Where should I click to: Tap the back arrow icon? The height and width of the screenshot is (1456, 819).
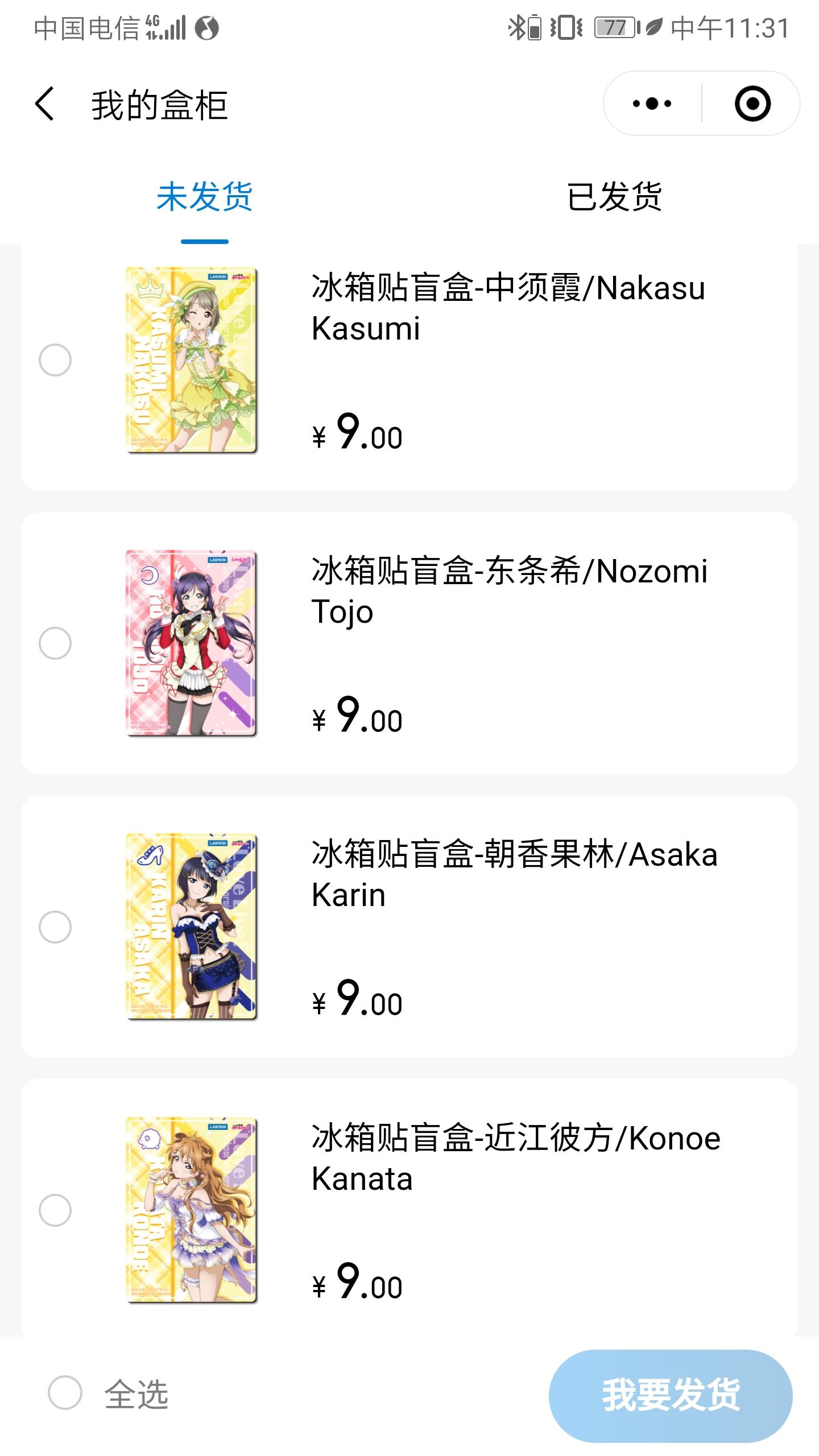[x=45, y=104]
